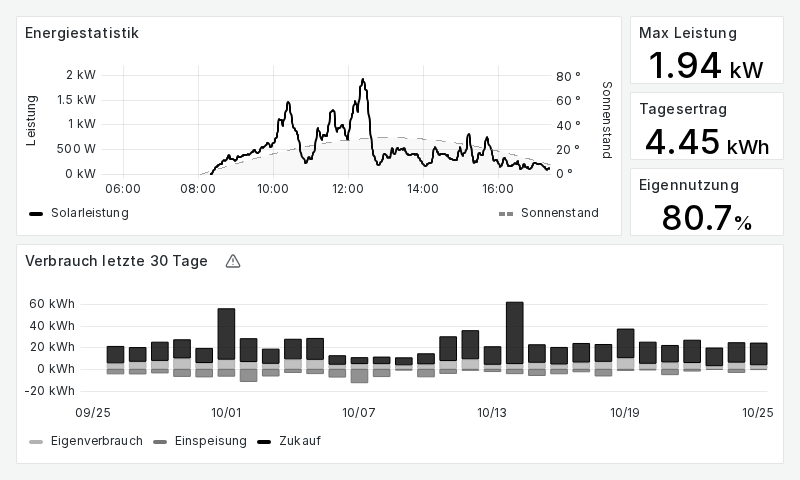Click the solar power curve's highest peak
The height and width of the screenshot is (480, 800).
[362, 81]
